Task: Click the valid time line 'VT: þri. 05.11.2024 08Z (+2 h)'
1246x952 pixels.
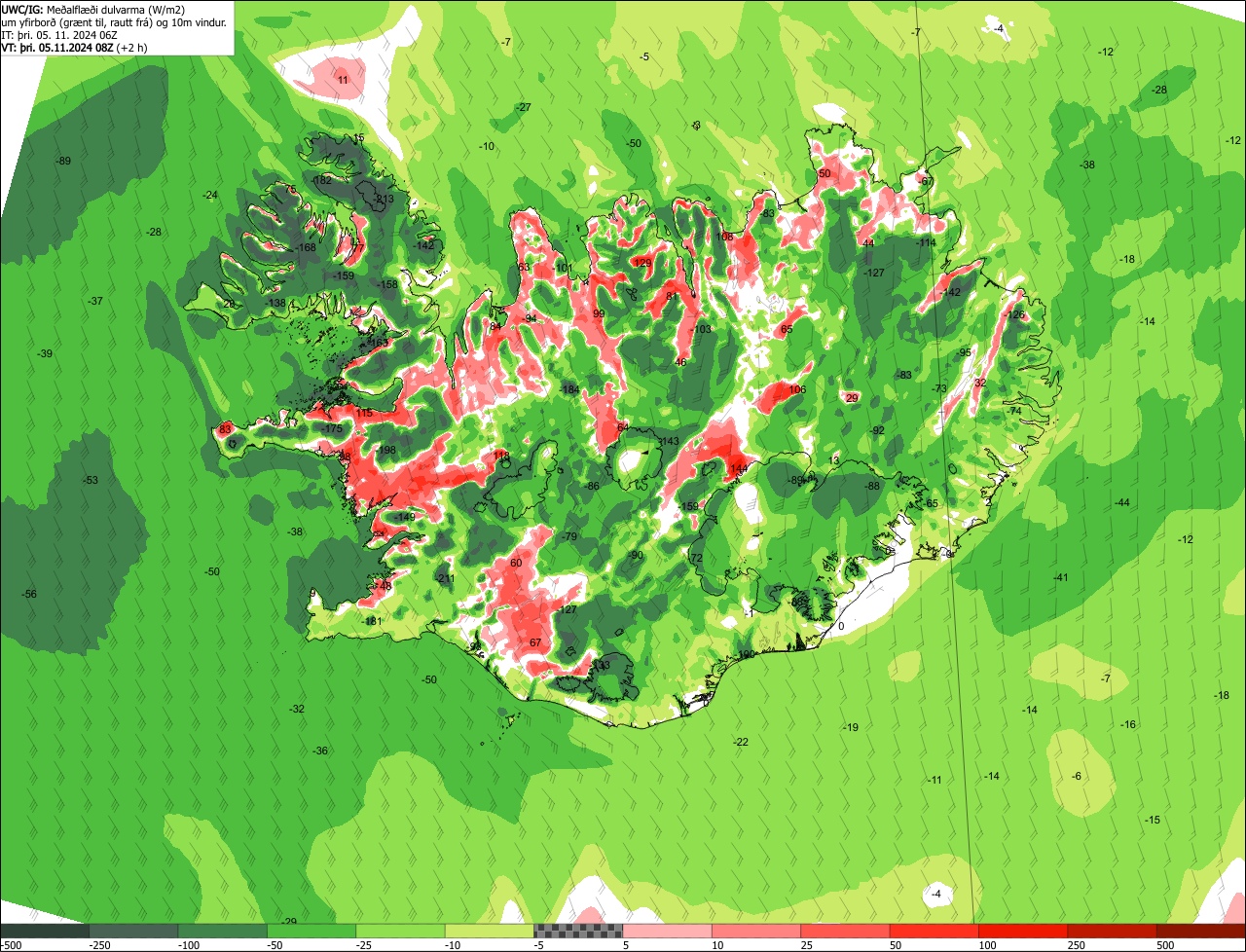Action: (75, 47)
